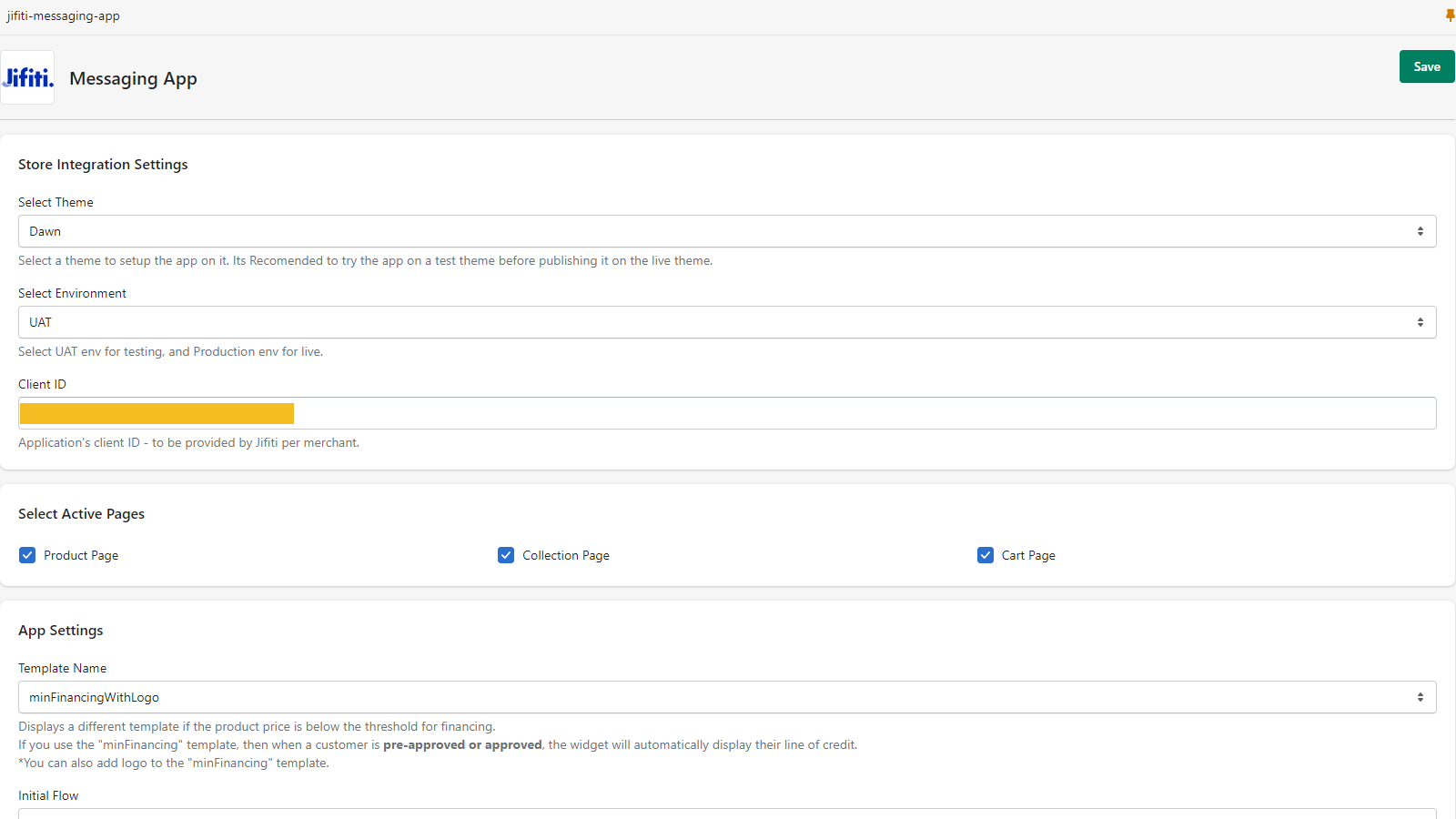Toggle the Product Page checkbox
The height and width of the screenshot is (819, 1456).
tap(27, 555)
